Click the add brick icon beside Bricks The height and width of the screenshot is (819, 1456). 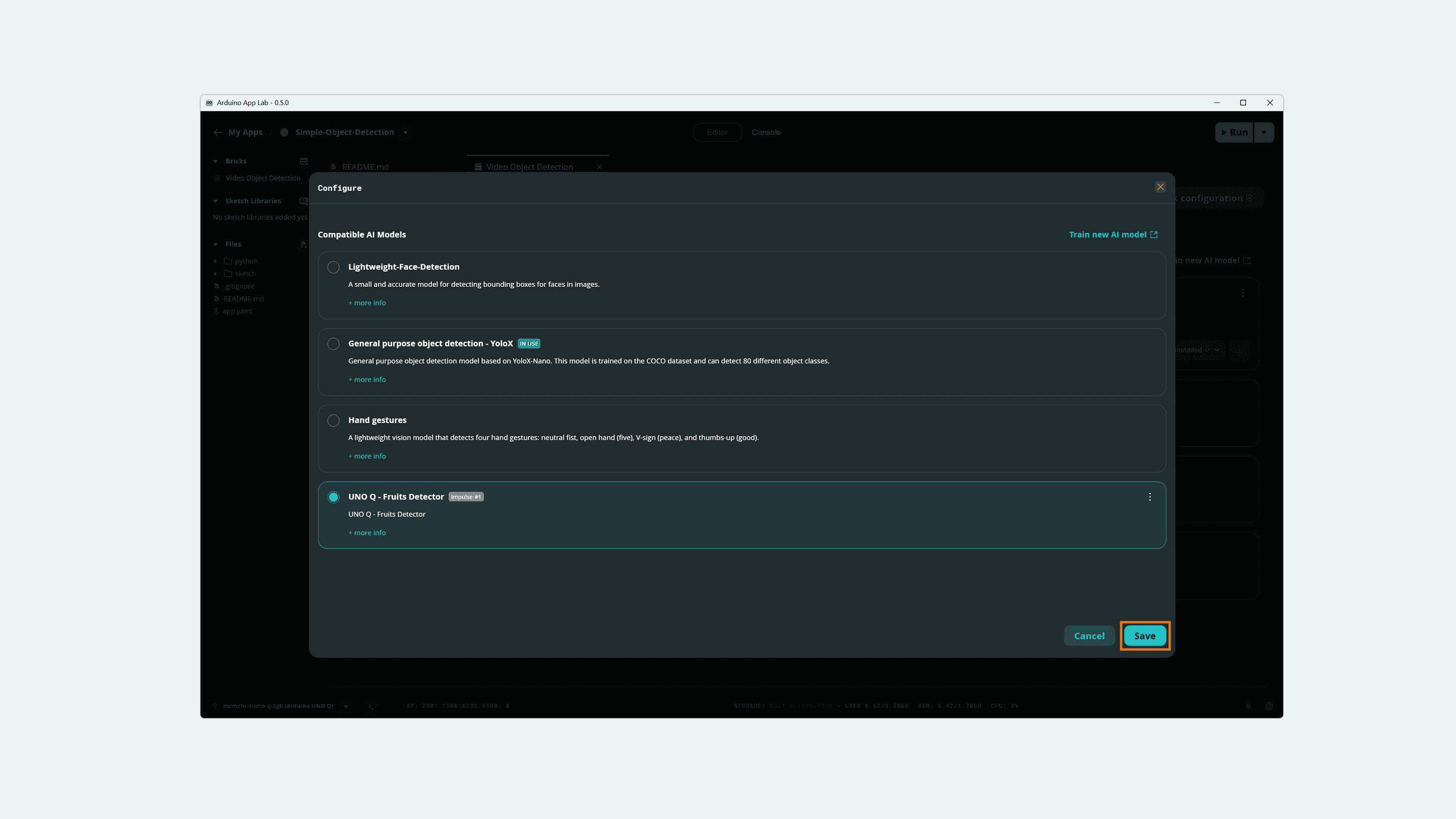pyautogui.click(x=303, y=161)
